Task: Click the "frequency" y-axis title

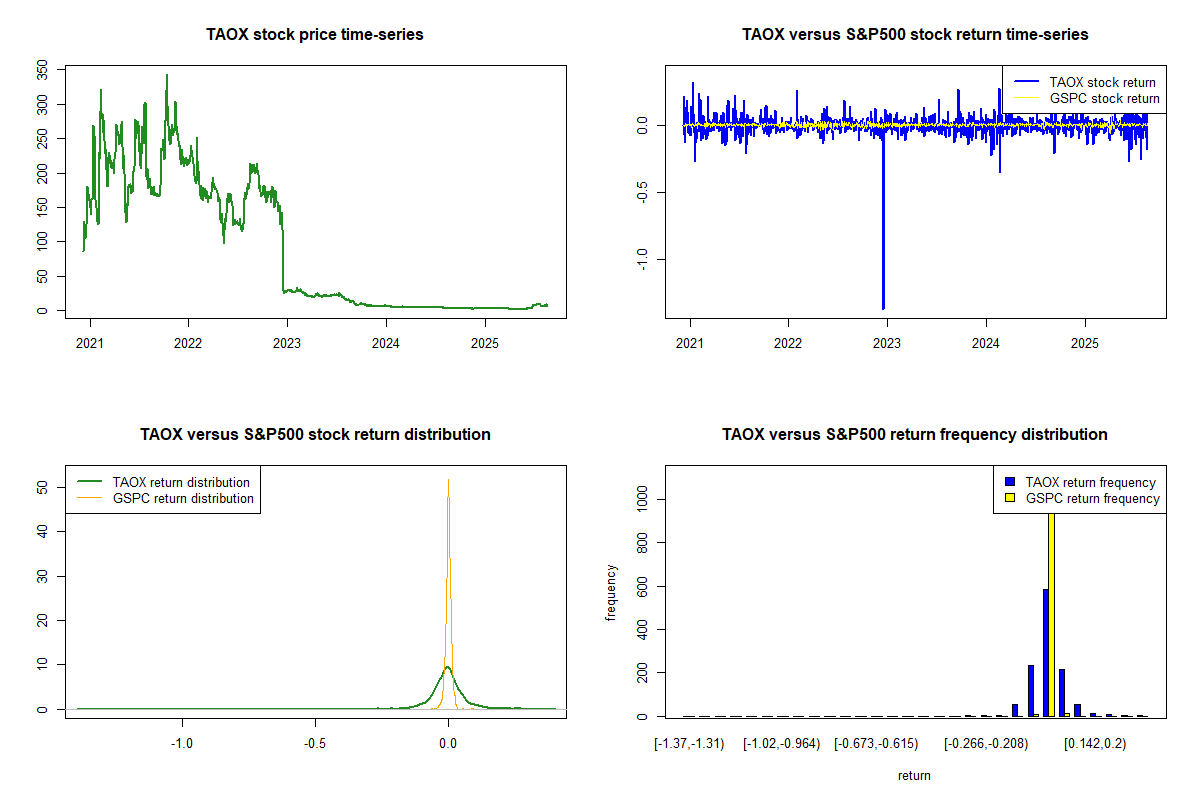Action: pos(611,592)
